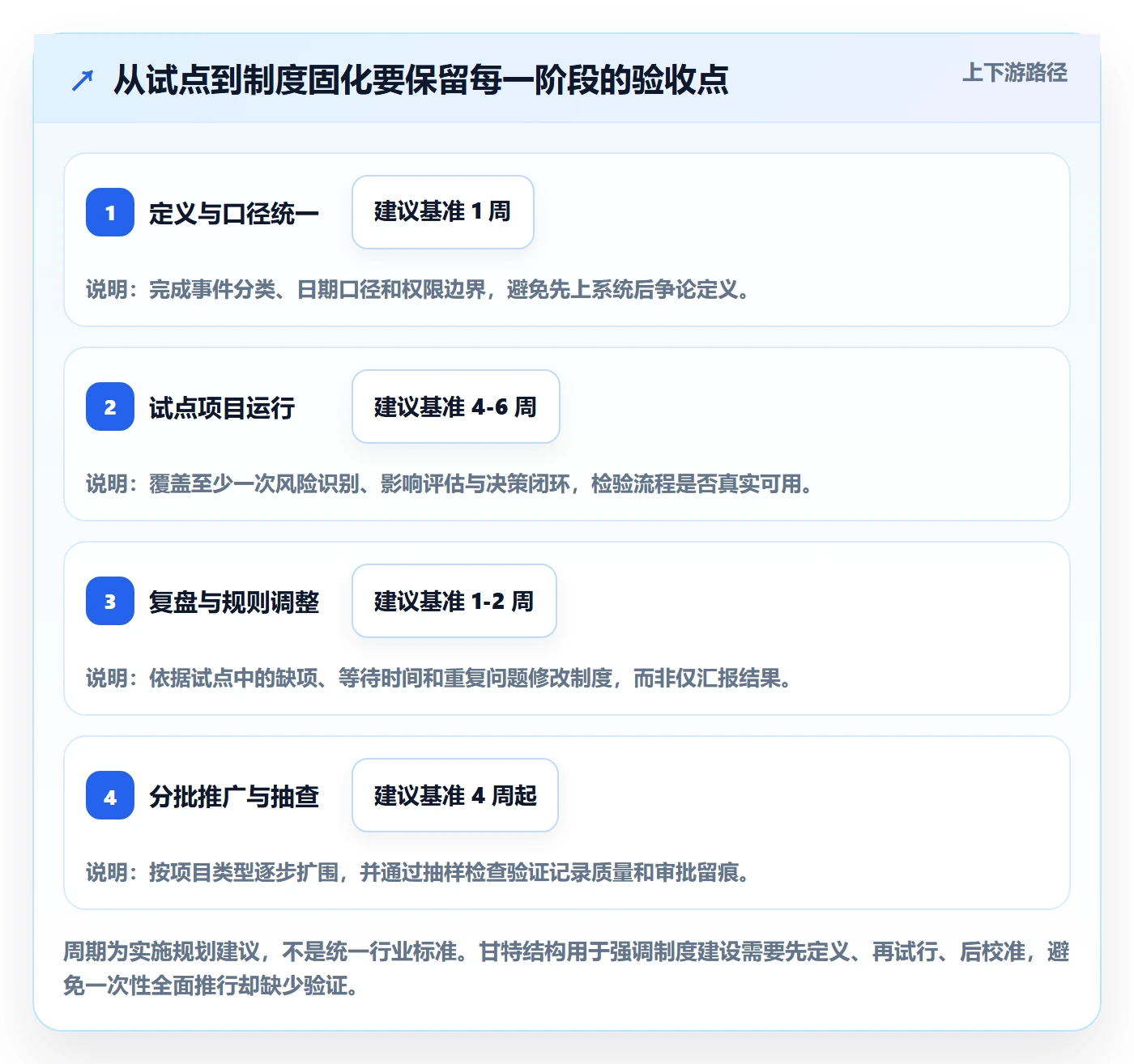Image resolution: width=1134 pixels, height=1064 pixels.
Task: Select the step number 2 badge
Action: pyautogui.click(x=110, y=406)
